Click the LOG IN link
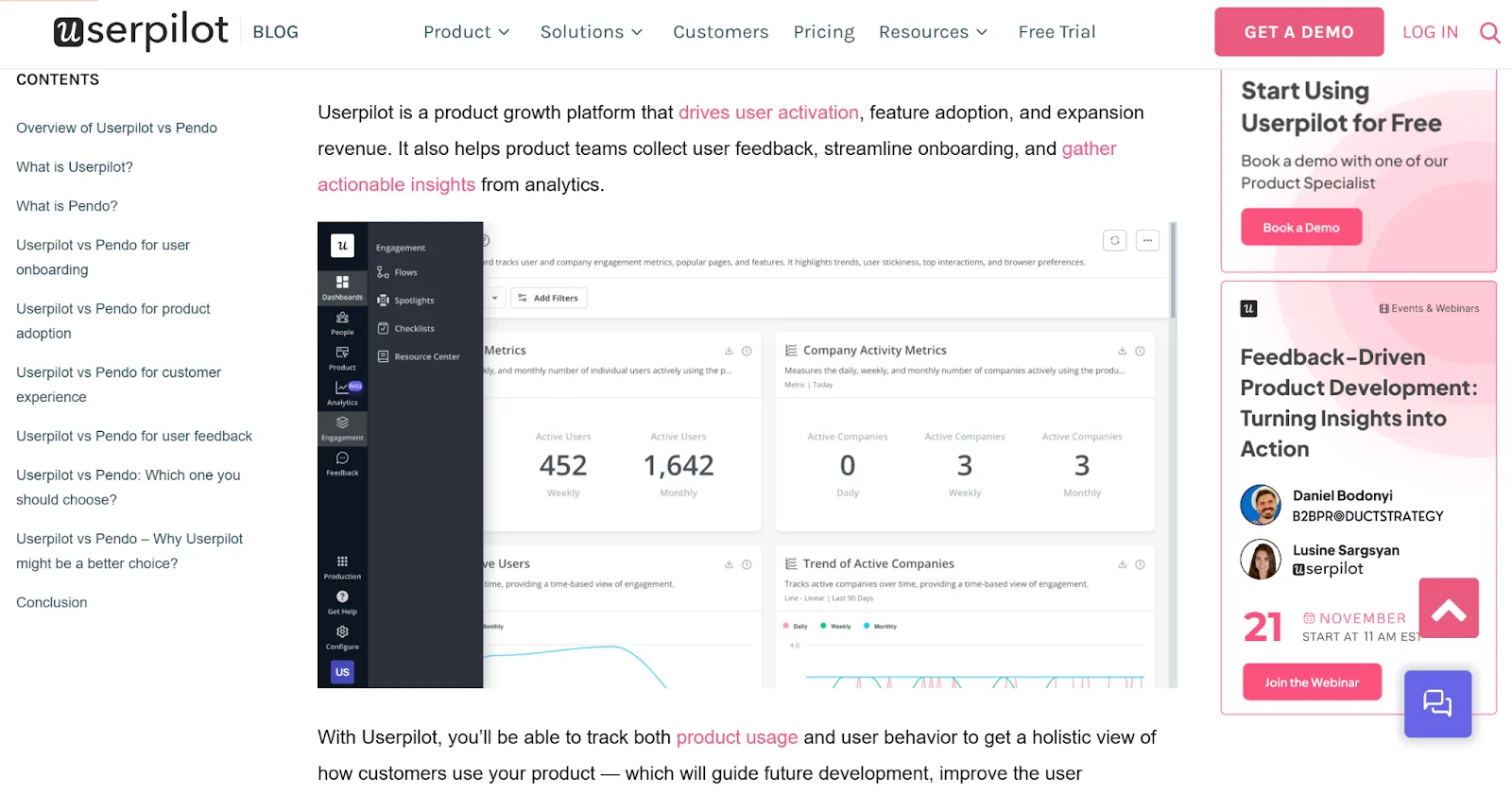The height and width of the screenshot is (794, 1512). coord(1430,32)
